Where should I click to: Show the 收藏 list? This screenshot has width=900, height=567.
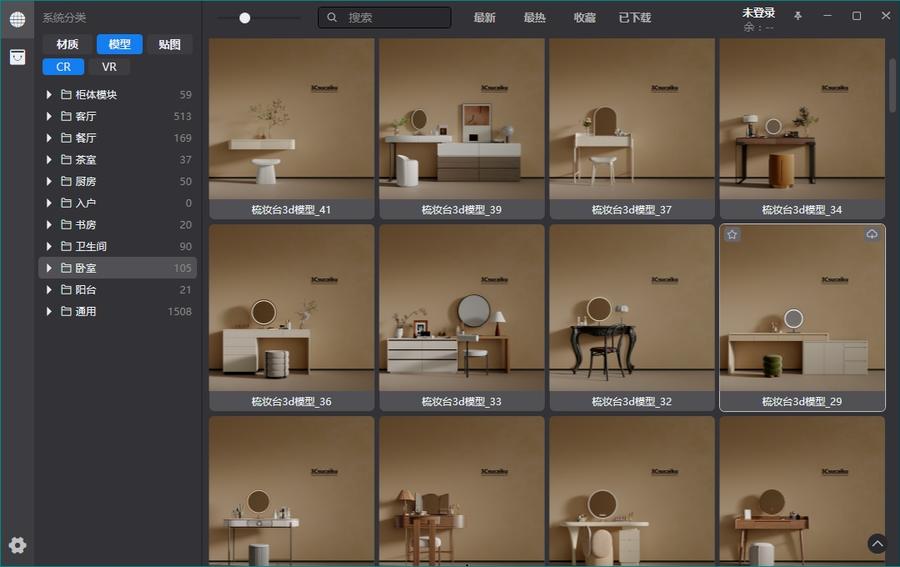click(x=584, y=18)
